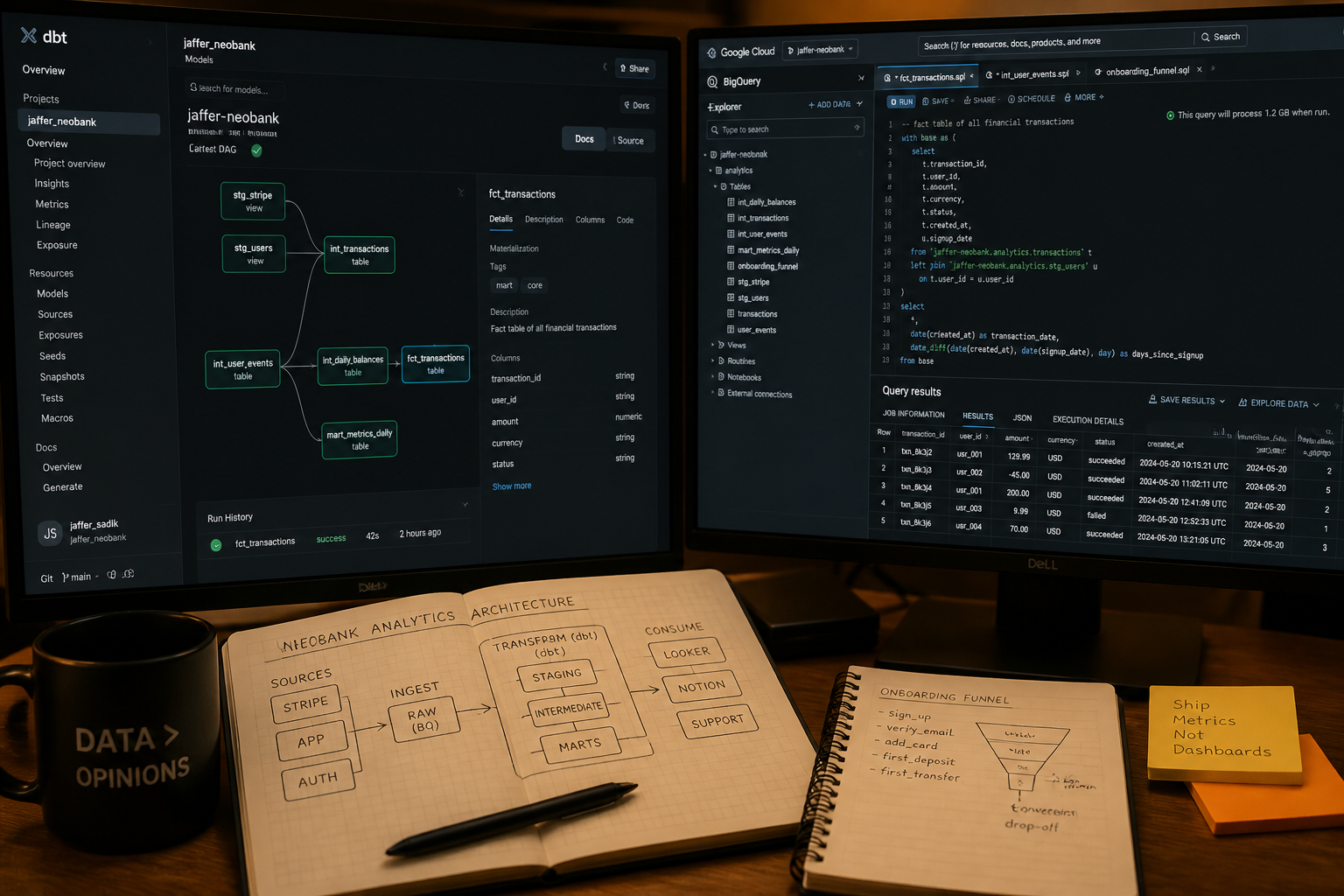Select the stg_stripe node in the DAG
Viewport: 1344px width, 896px height.
(253, 201)
